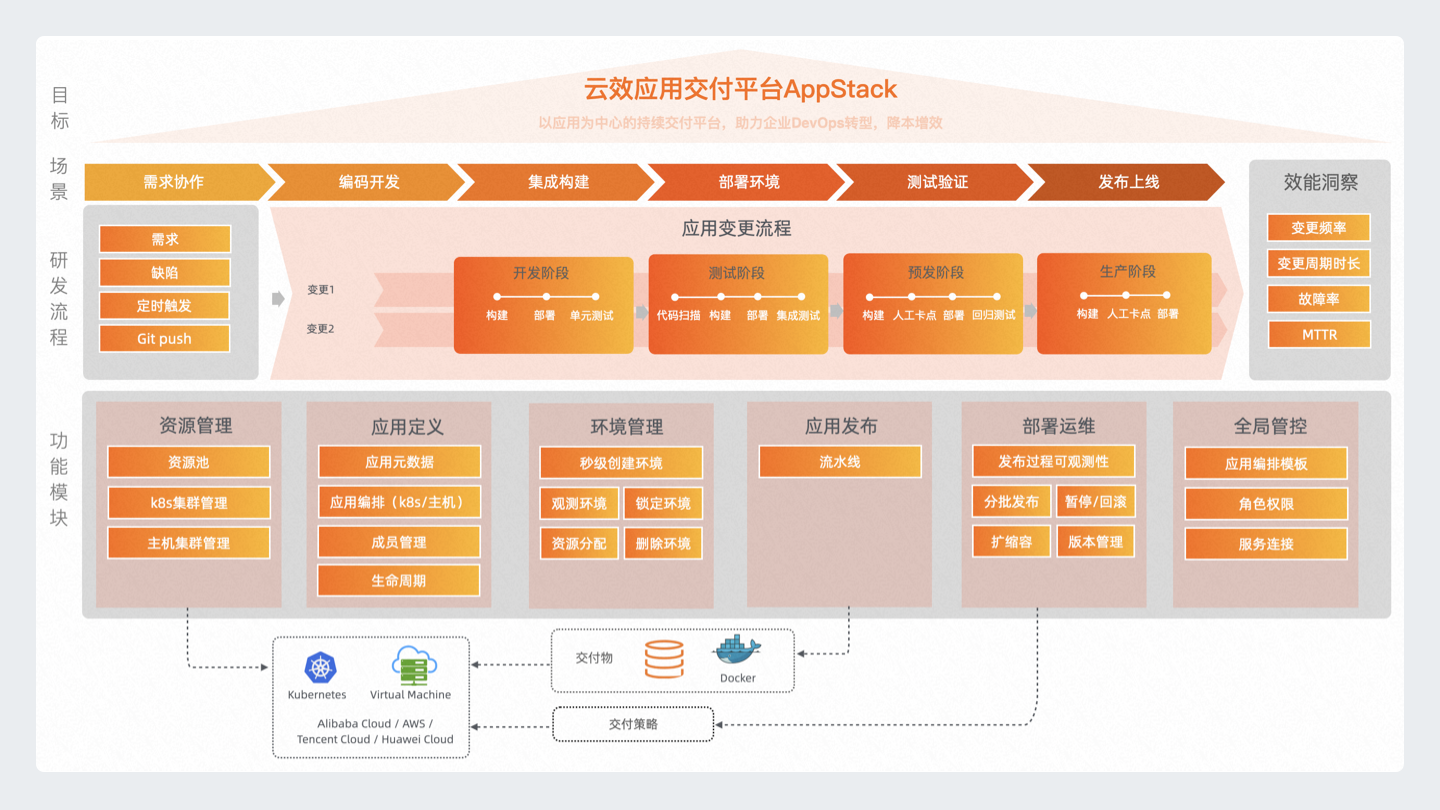Click the 资源分配 box
This screenshot has width=1440, height=810.
tap(579, 543)
